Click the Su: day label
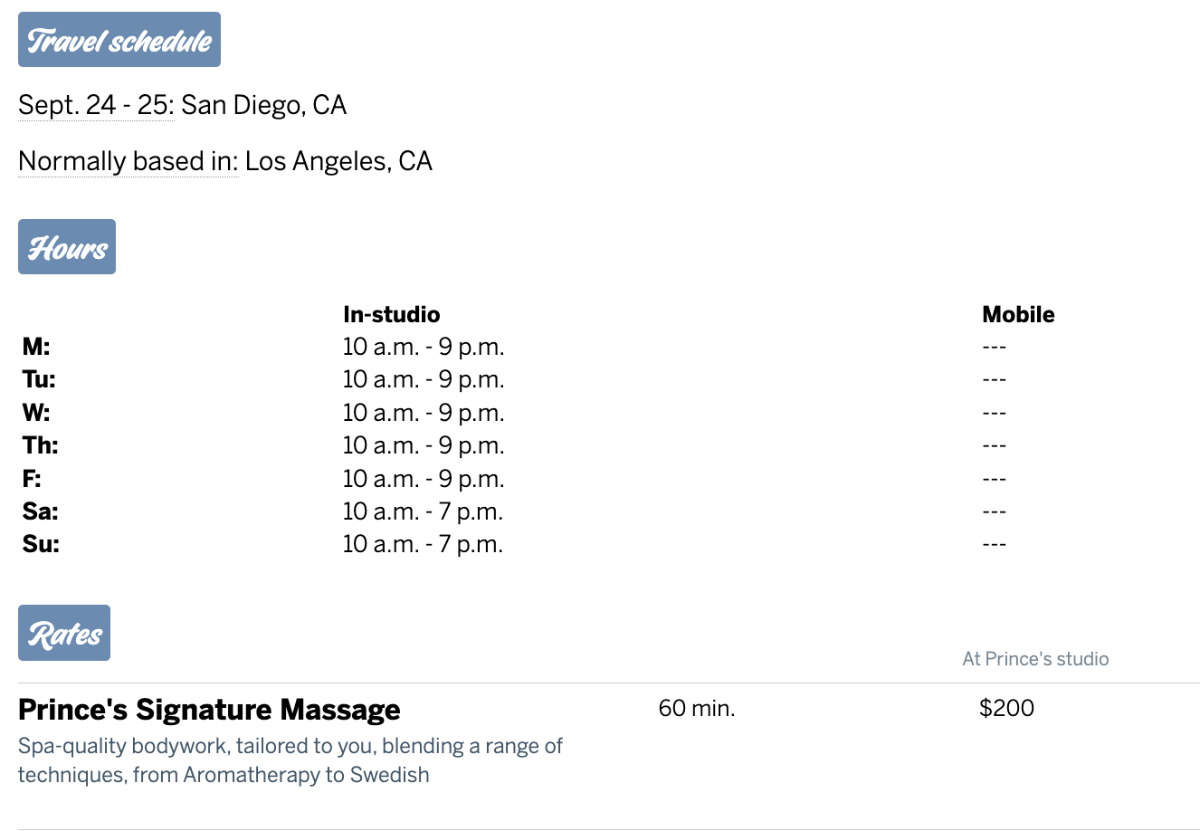1200x831 pixels. [x=41, y=545]
